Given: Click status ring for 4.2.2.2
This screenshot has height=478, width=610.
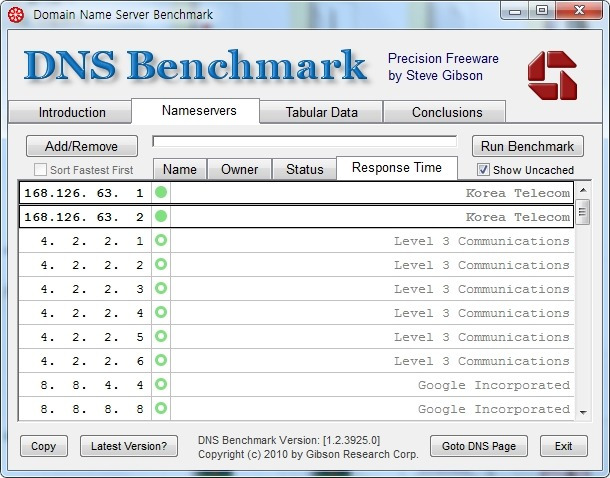Looking at the screenshot, I should pyautogui.click(x=161, y=264).
